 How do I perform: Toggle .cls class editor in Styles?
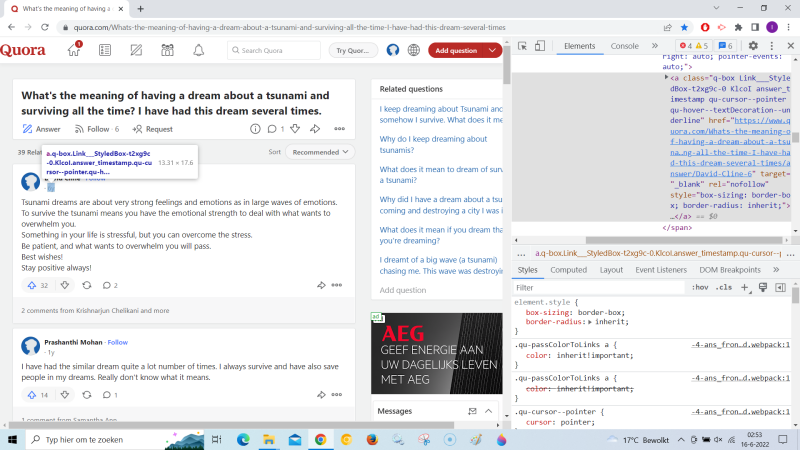pos(723,287)
